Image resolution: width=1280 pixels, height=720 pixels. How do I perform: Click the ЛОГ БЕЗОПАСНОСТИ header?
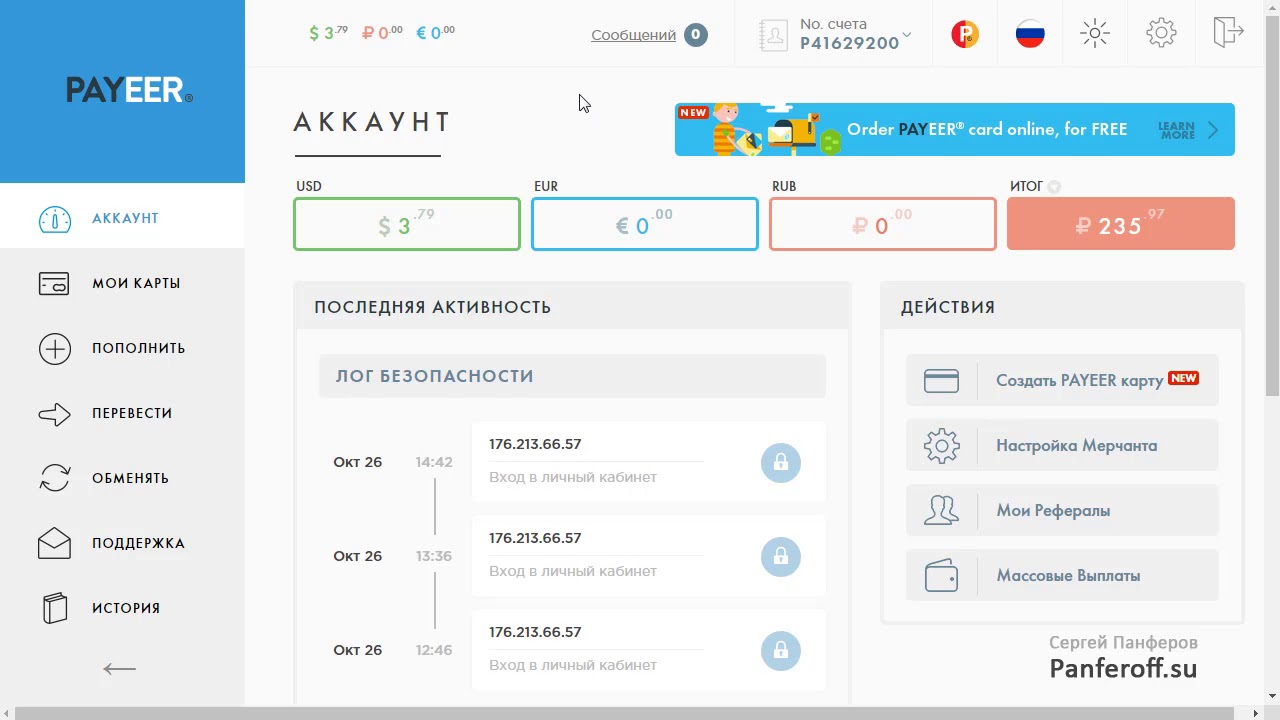point(572,377)
